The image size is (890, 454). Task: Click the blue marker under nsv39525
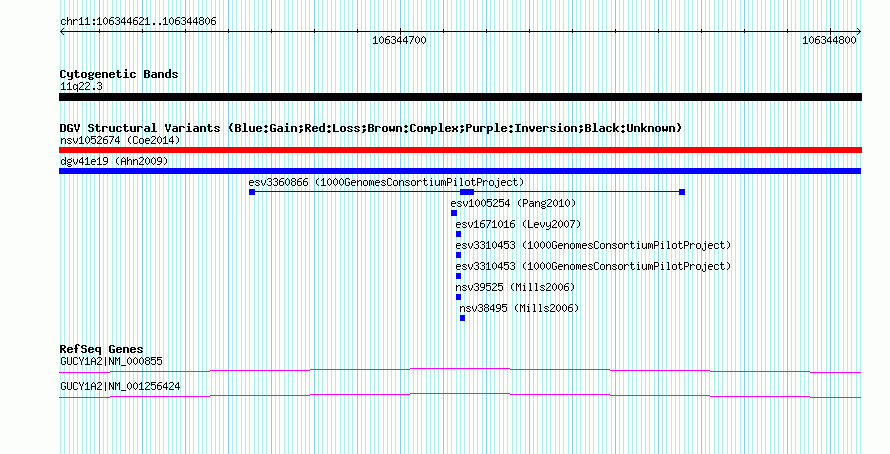[459, 297]
